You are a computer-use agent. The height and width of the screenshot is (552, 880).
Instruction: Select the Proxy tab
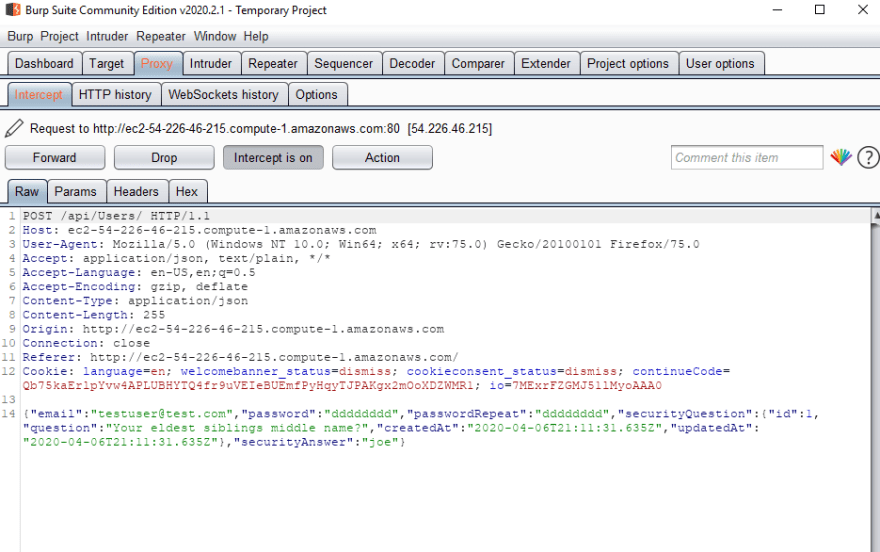(157, 63)
